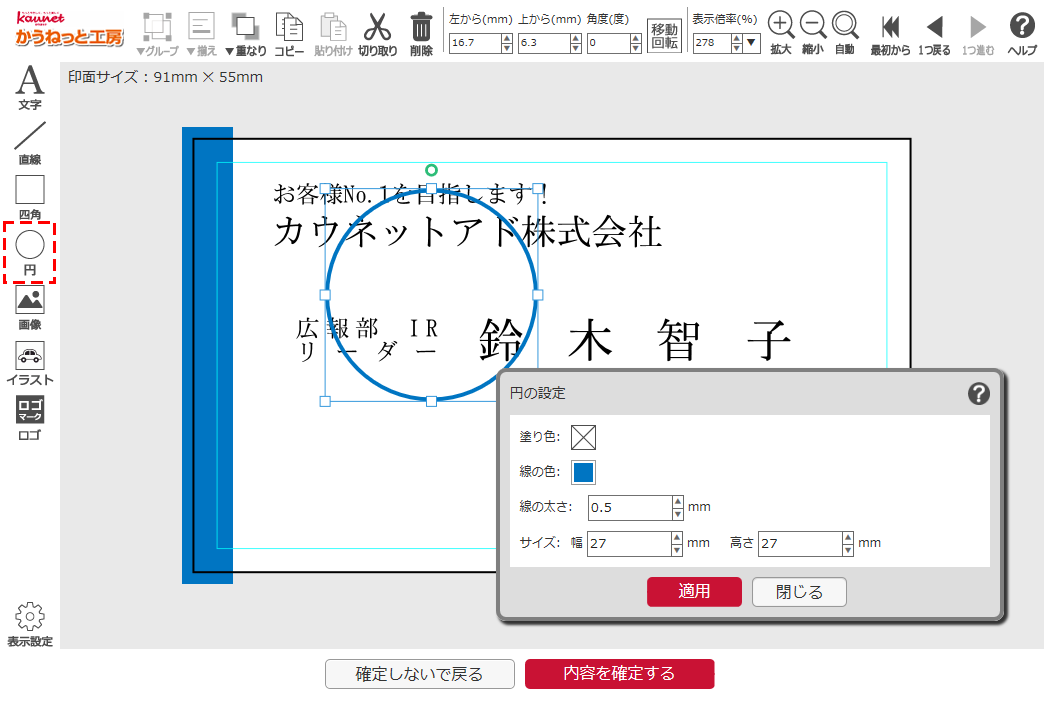
Task: Adjust the 上から(mm) stepper arrows
Action: tap(576, 43)
